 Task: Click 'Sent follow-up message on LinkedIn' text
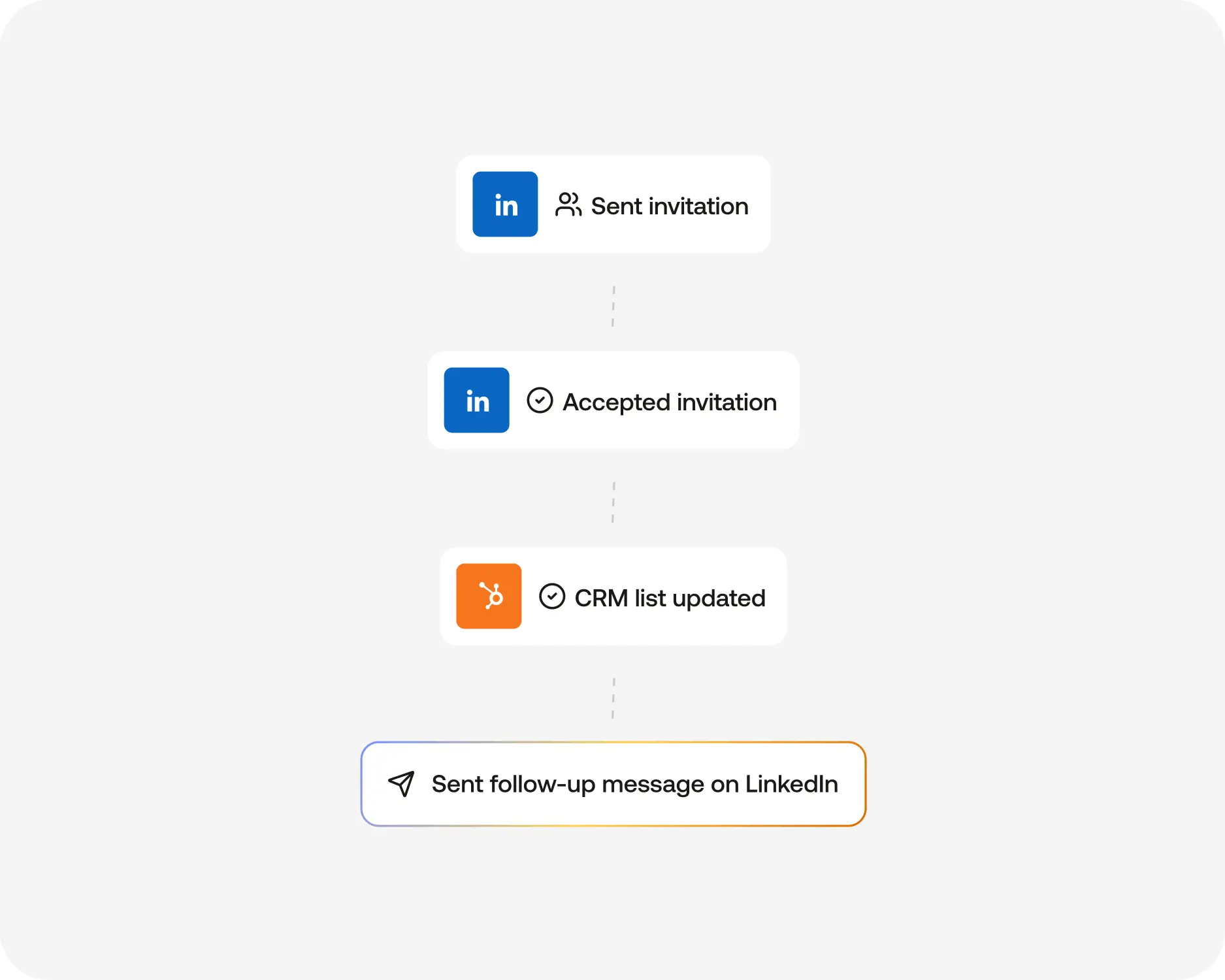(634, 784)
